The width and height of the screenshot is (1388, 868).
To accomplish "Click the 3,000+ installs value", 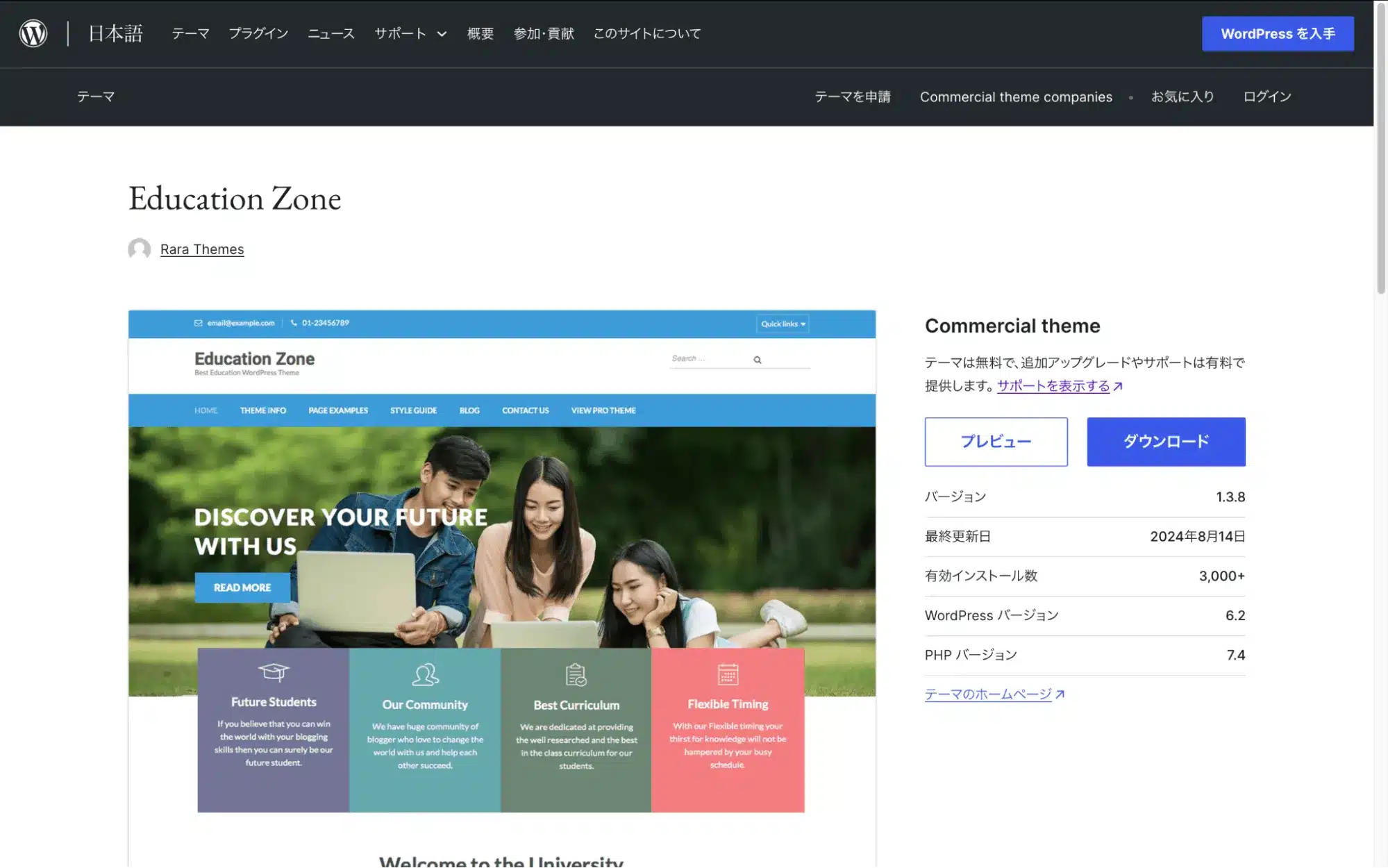I will click(1221, 576).
